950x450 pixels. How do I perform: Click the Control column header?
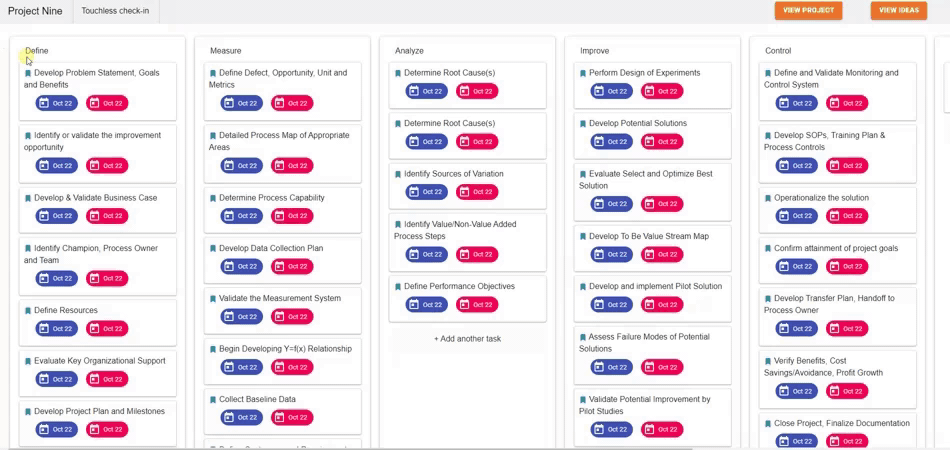(778, 51)
